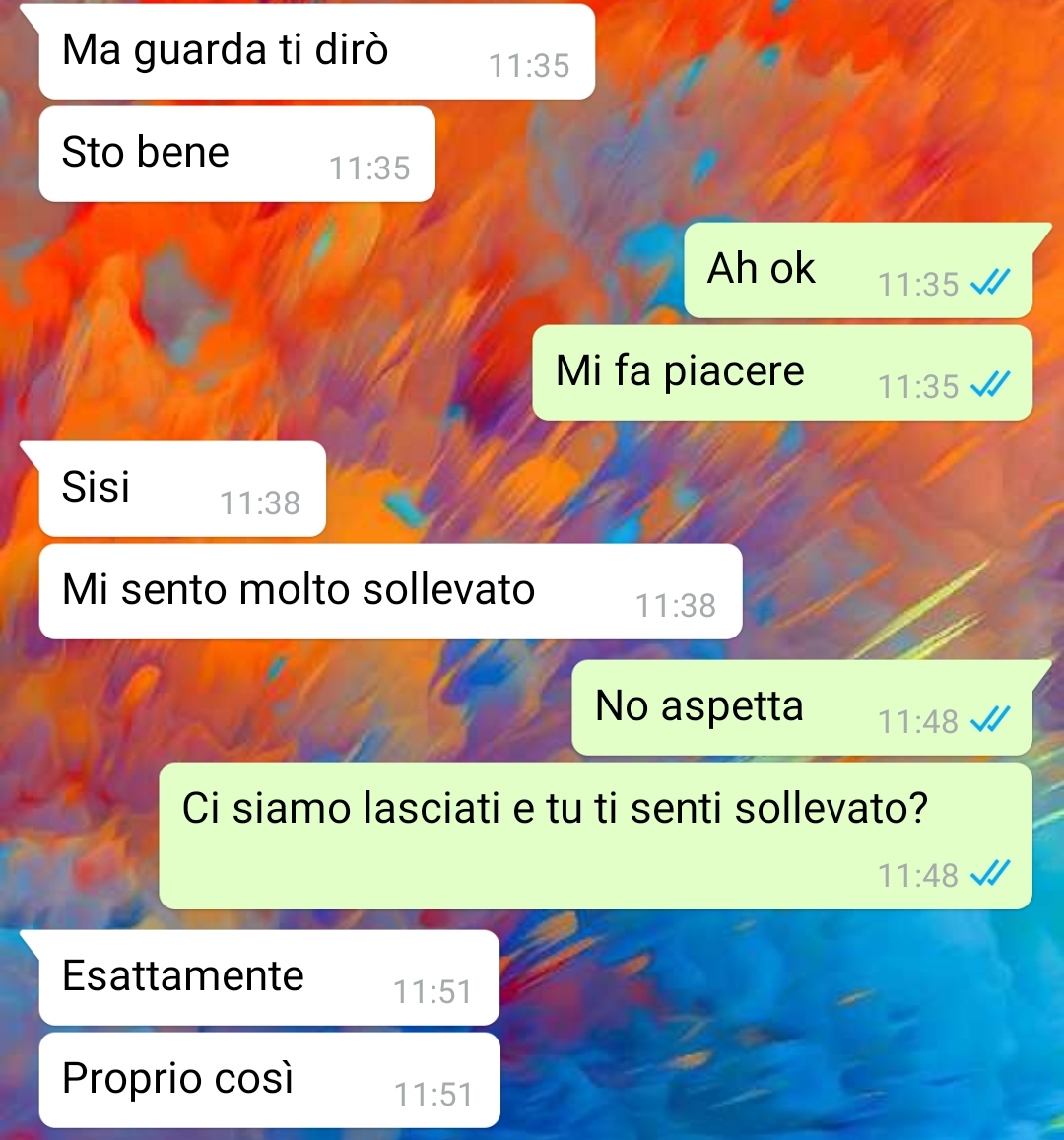Tap the 11:38 timestamp on 'Sisi'
1064x1140 pixels.
pos(260,503)
